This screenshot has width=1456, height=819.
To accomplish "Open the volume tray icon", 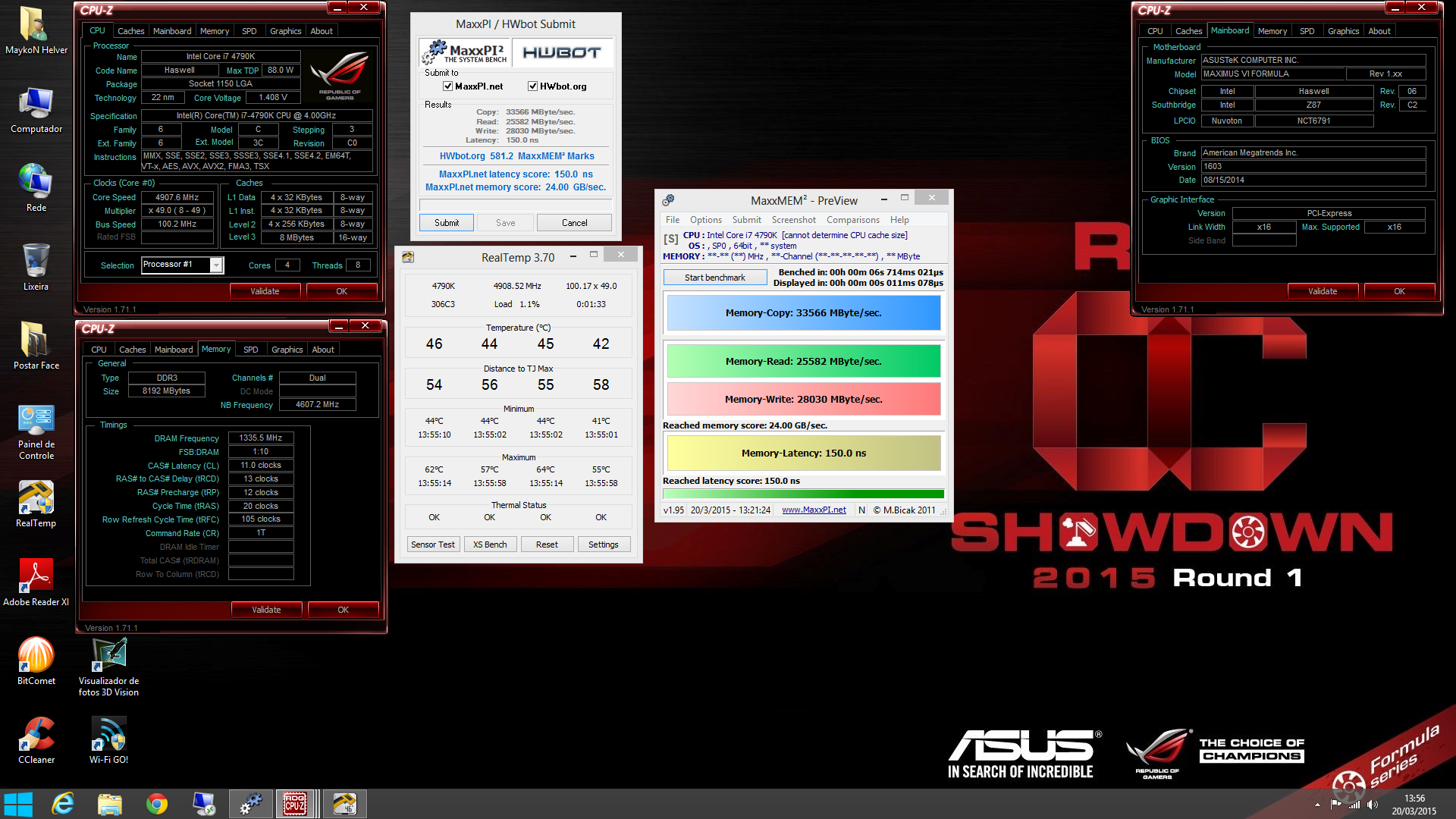I will pos(1373,805).
